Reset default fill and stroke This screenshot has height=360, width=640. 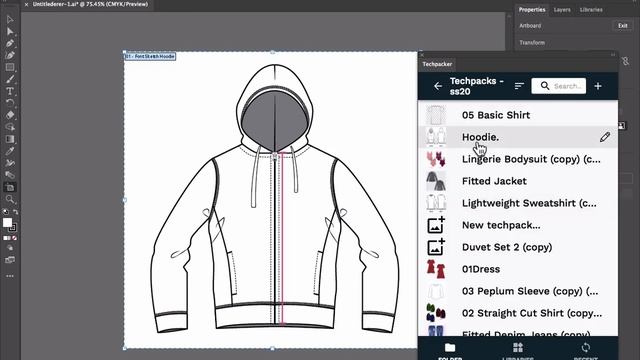pos(5,212)
